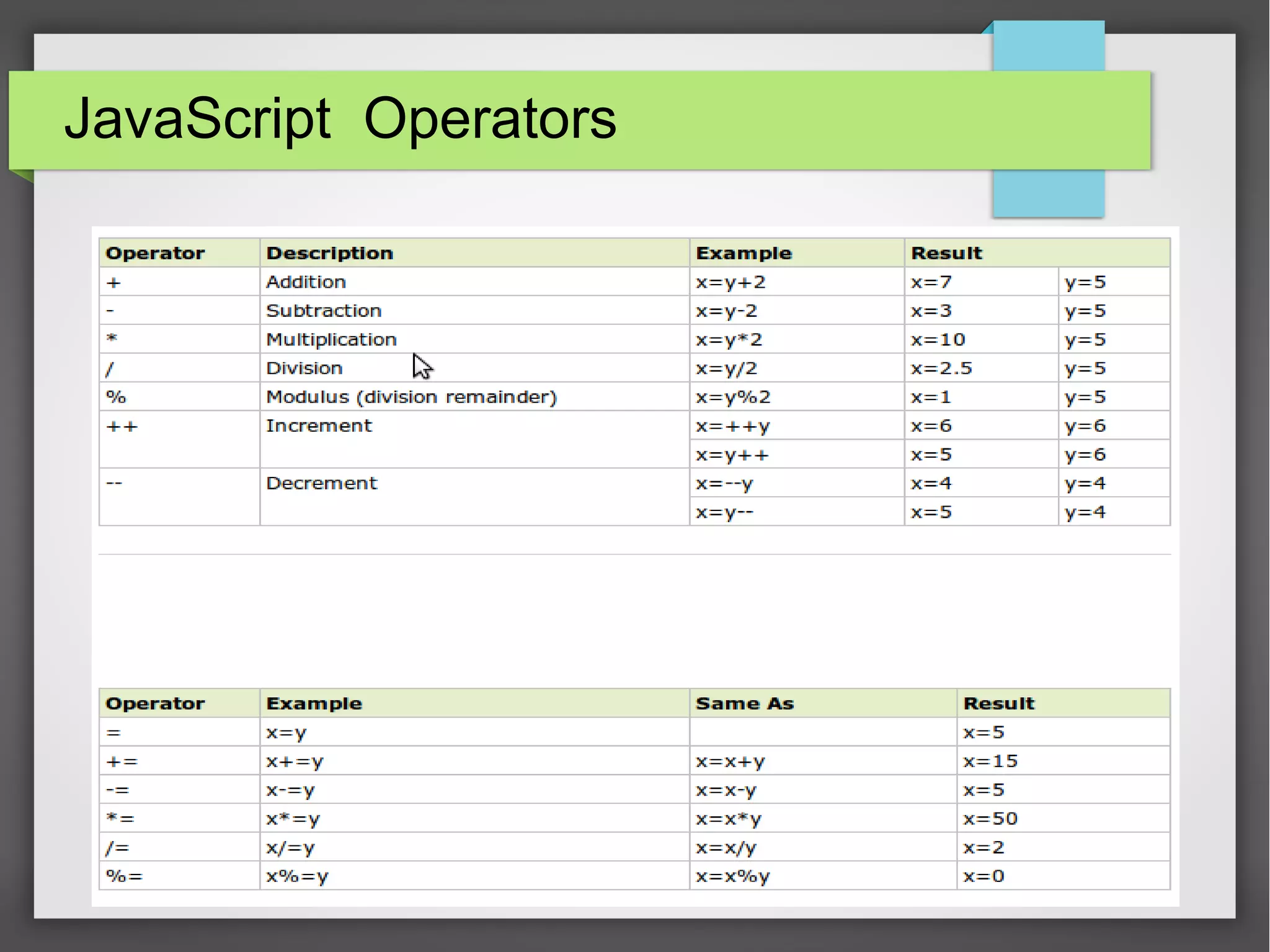
Task: Click the 'x=x*y' same-as cell
Action: [823, 818]
